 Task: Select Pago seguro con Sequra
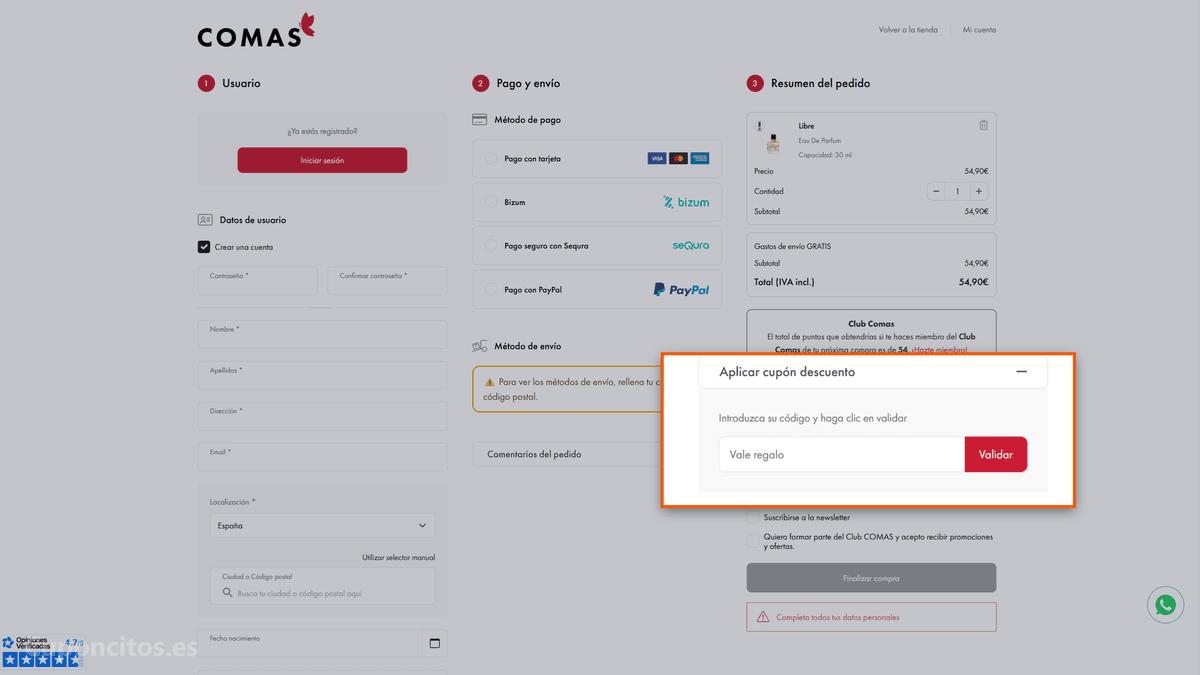(491, 245)
